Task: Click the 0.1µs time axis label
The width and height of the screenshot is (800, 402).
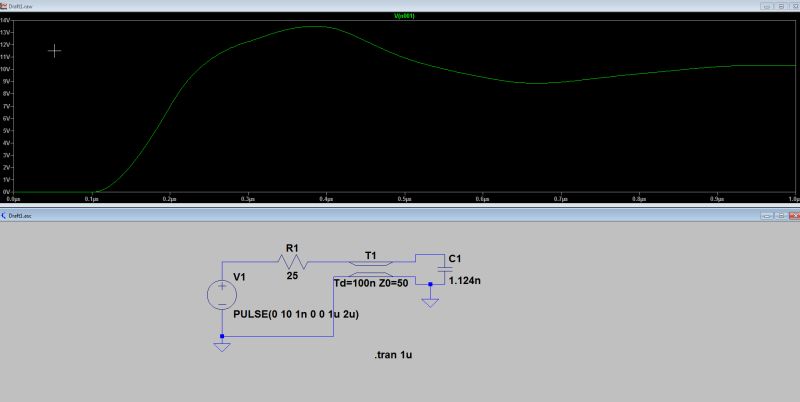Action: 92,198
